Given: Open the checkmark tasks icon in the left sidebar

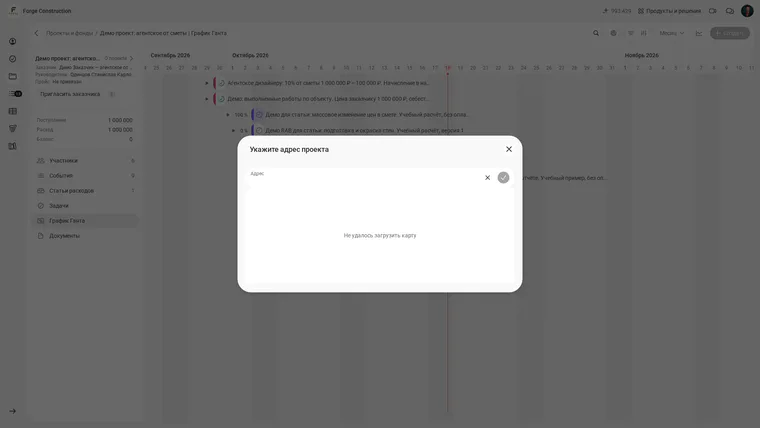Looking at the screenshot, I should 13,59.
